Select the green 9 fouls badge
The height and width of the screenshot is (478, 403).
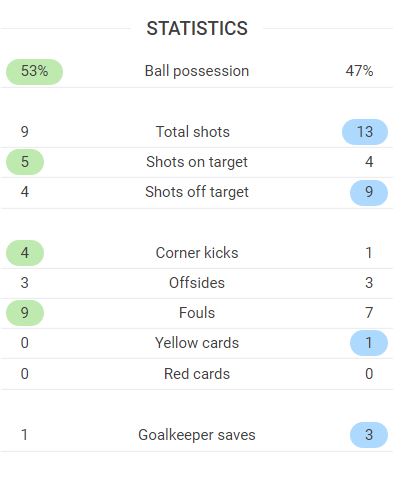[25, 313]
